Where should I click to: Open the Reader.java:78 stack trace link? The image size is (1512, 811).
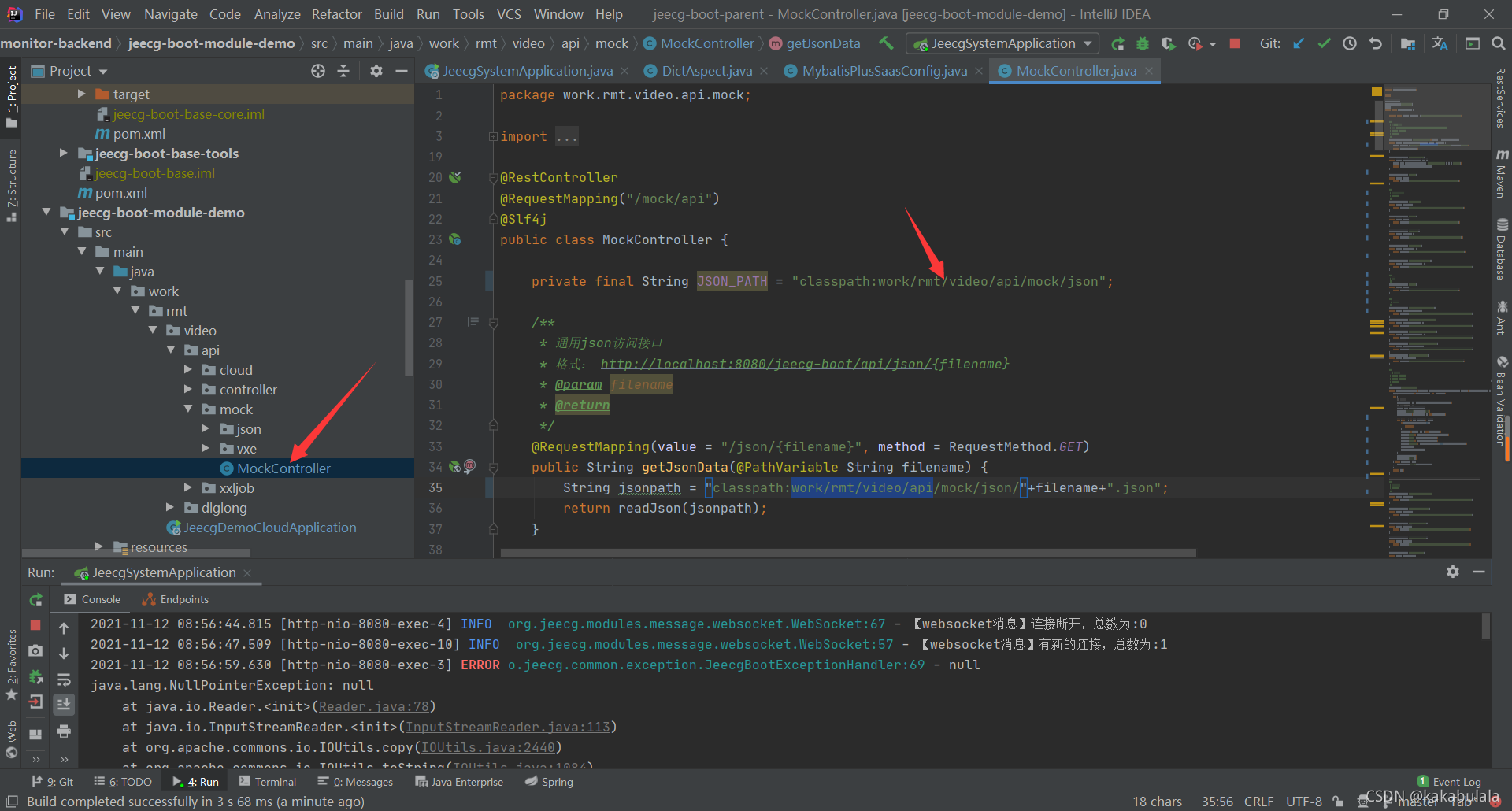click(374, 706)
